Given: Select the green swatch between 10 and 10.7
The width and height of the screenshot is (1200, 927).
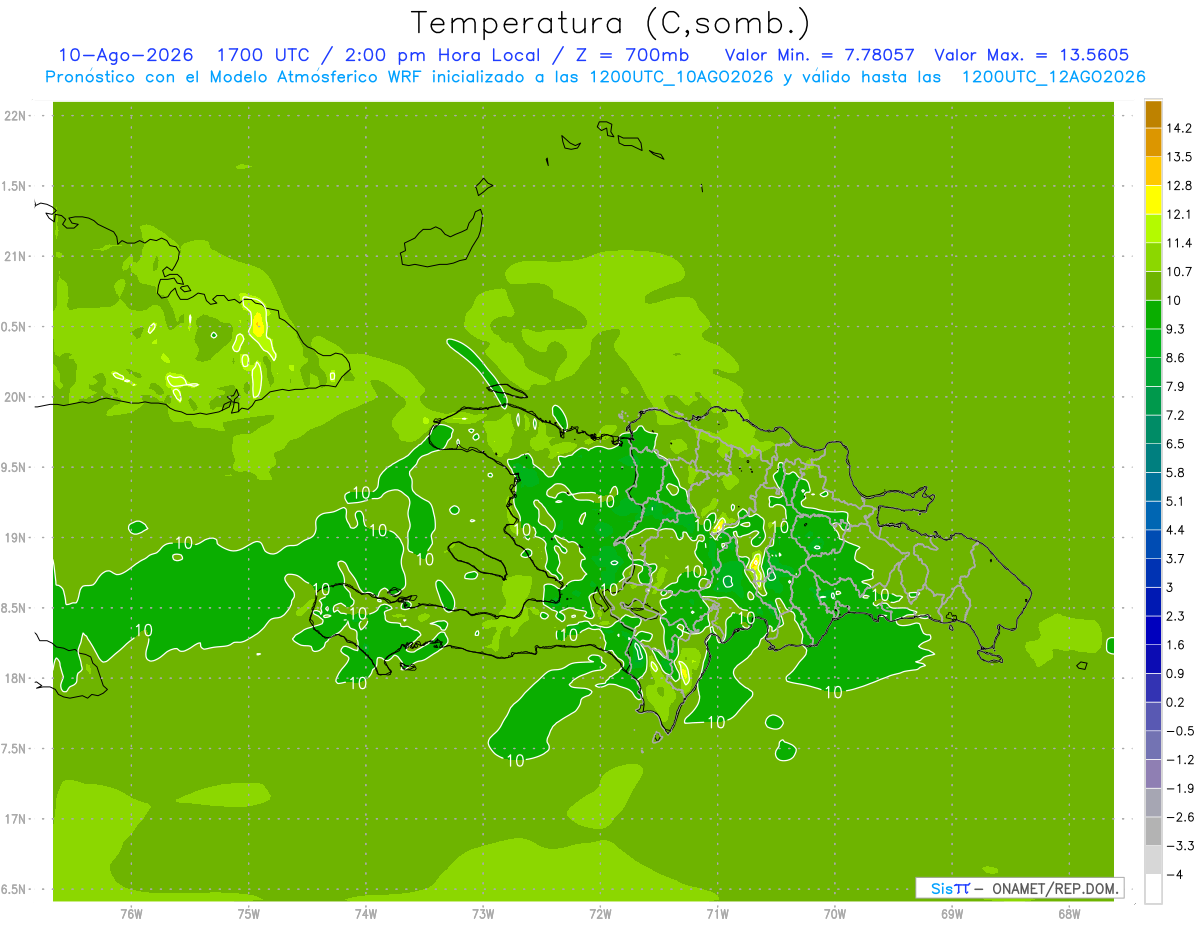Looking at the screenshot, I should (1153, 286).
